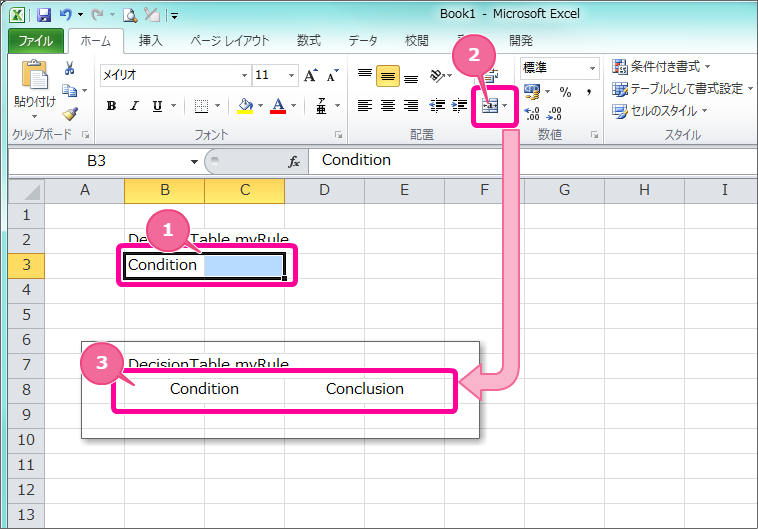
Task: Toggle Italic formatting
Action: (134, 106)
